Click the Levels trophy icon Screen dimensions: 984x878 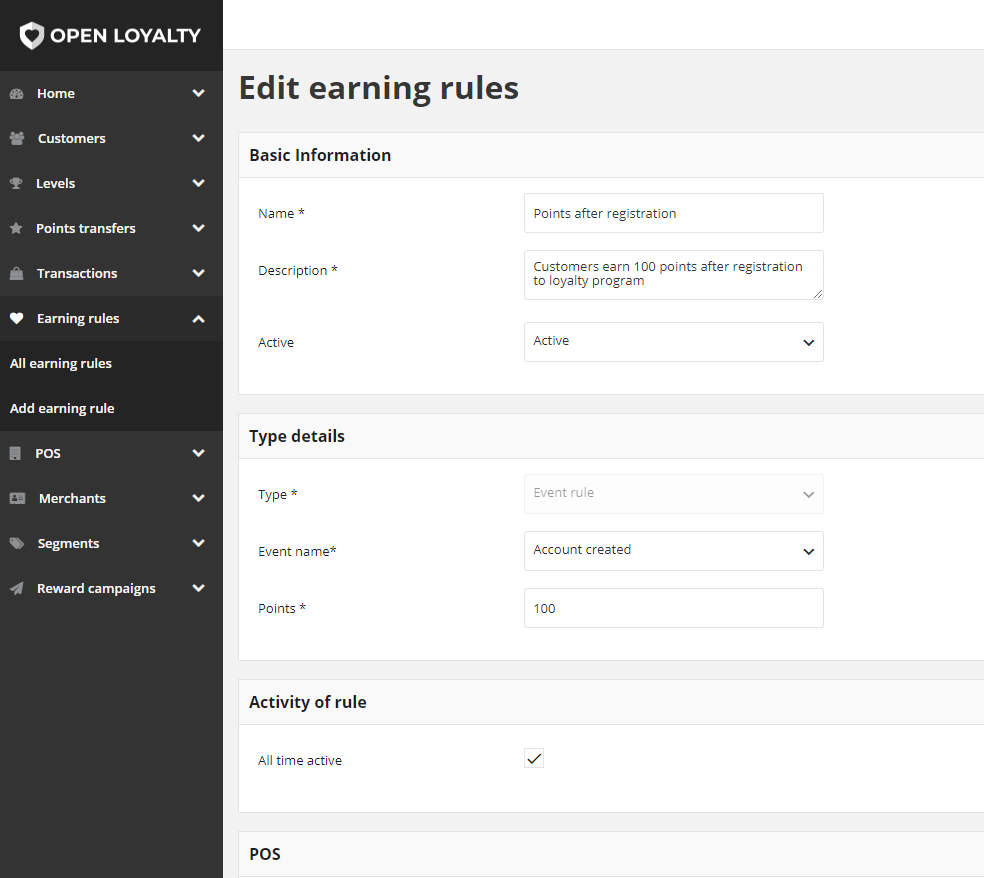16,183
